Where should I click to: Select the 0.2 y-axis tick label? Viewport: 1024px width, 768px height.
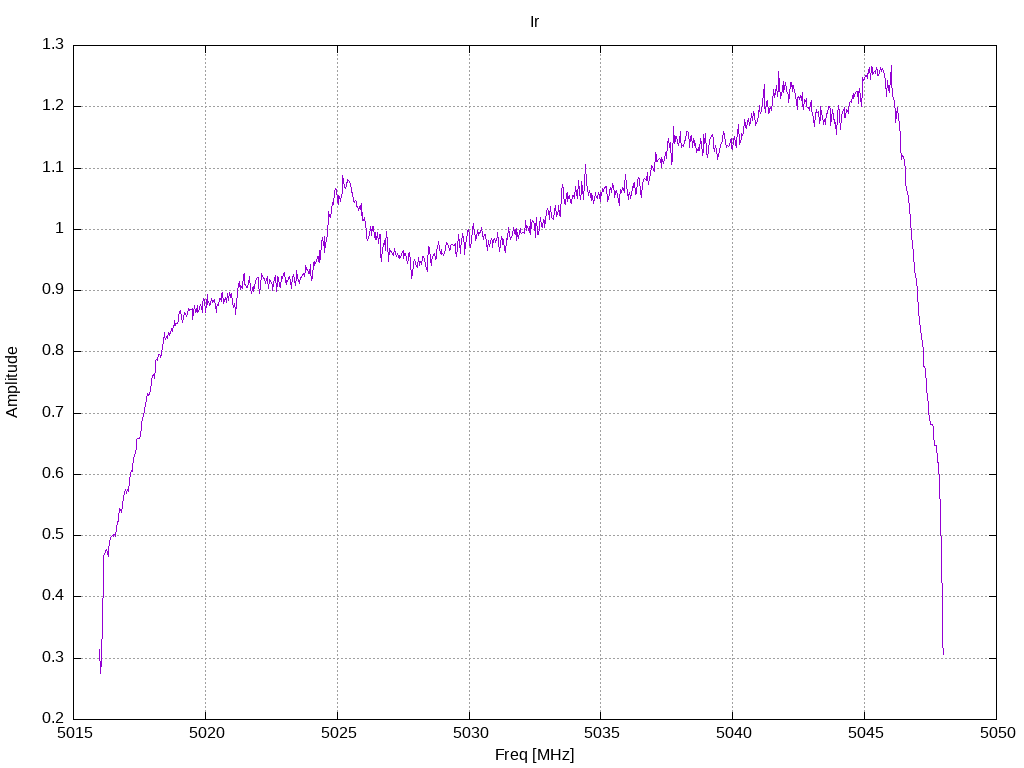(x=53, y=719)
